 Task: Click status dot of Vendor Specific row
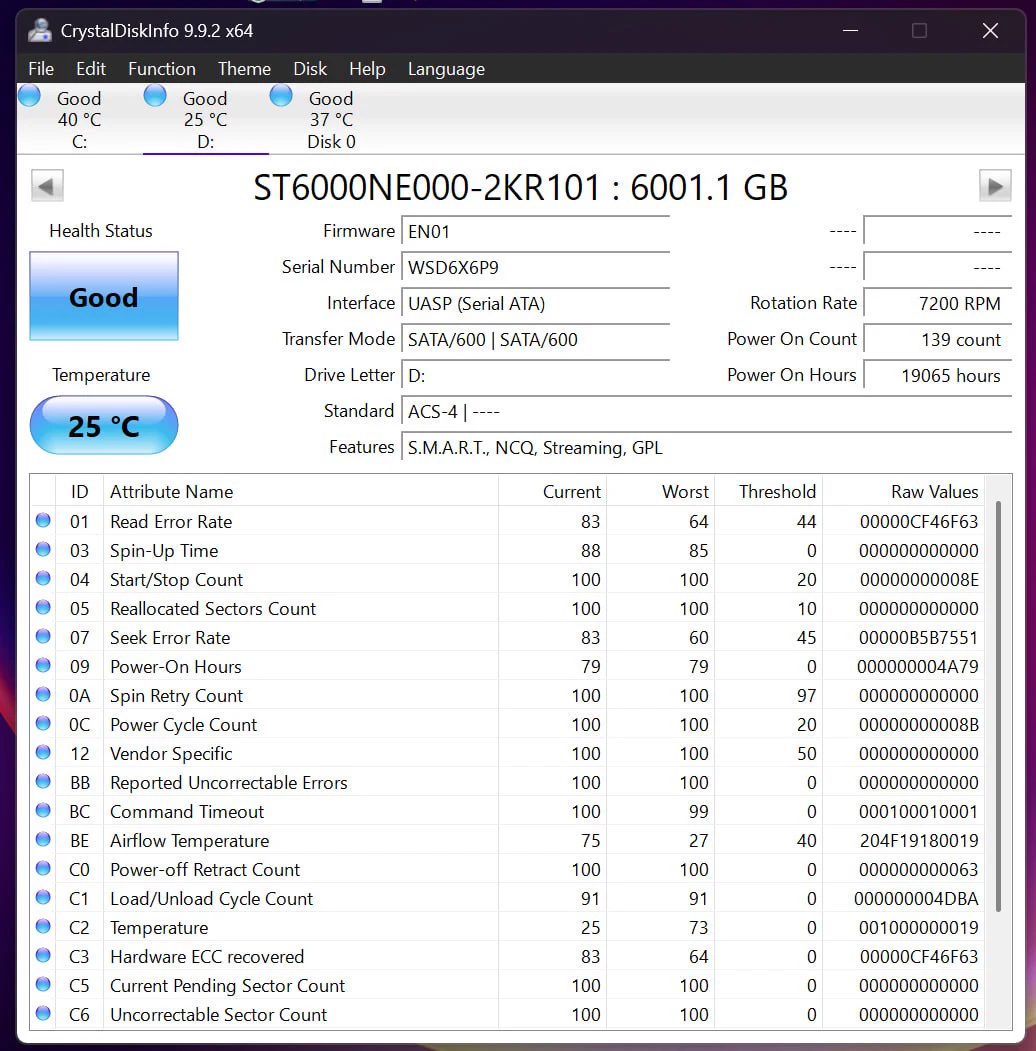44,752
